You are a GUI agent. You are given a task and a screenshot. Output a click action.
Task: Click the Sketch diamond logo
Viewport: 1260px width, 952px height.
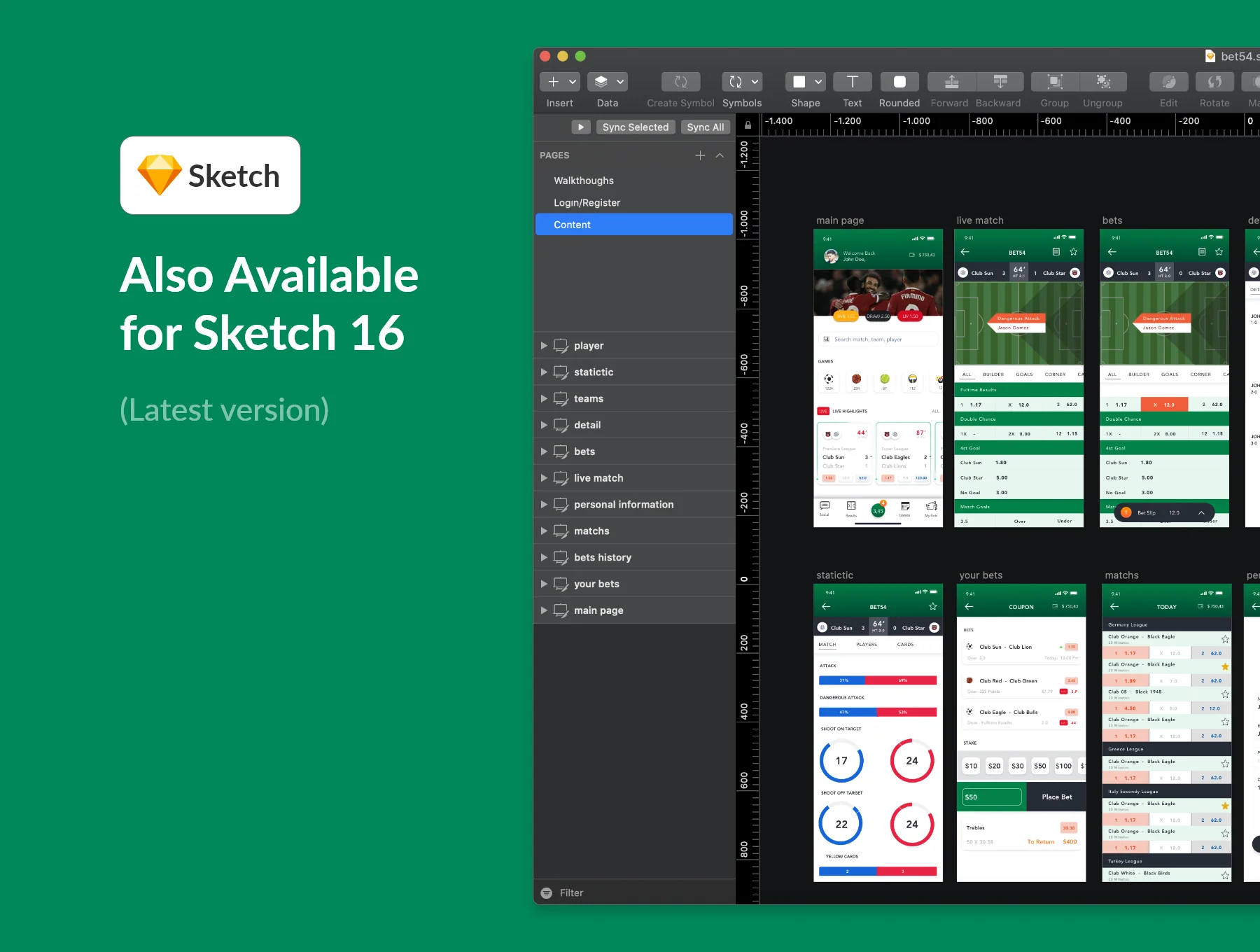click(x=160, y=175)
